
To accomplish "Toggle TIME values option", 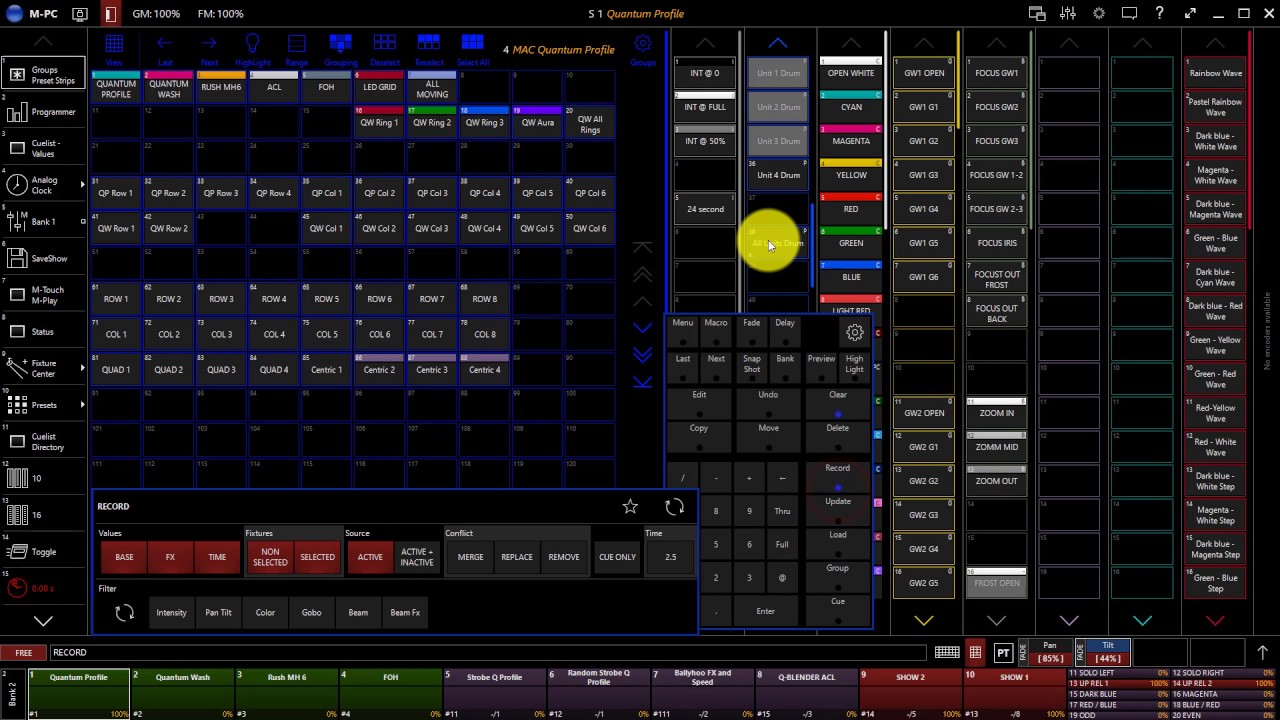I will (x=217, y=557).
